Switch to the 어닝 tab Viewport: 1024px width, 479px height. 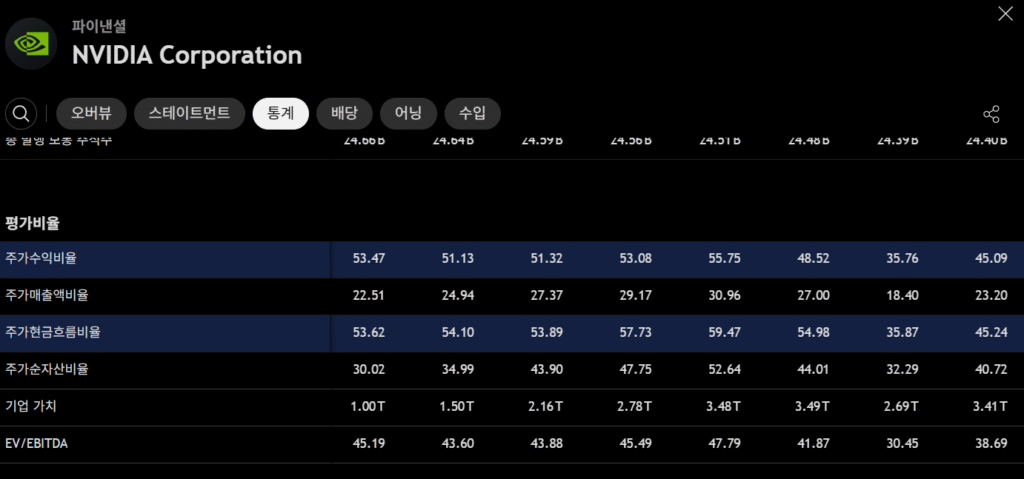pyautogui.click(x=408, y=114)
